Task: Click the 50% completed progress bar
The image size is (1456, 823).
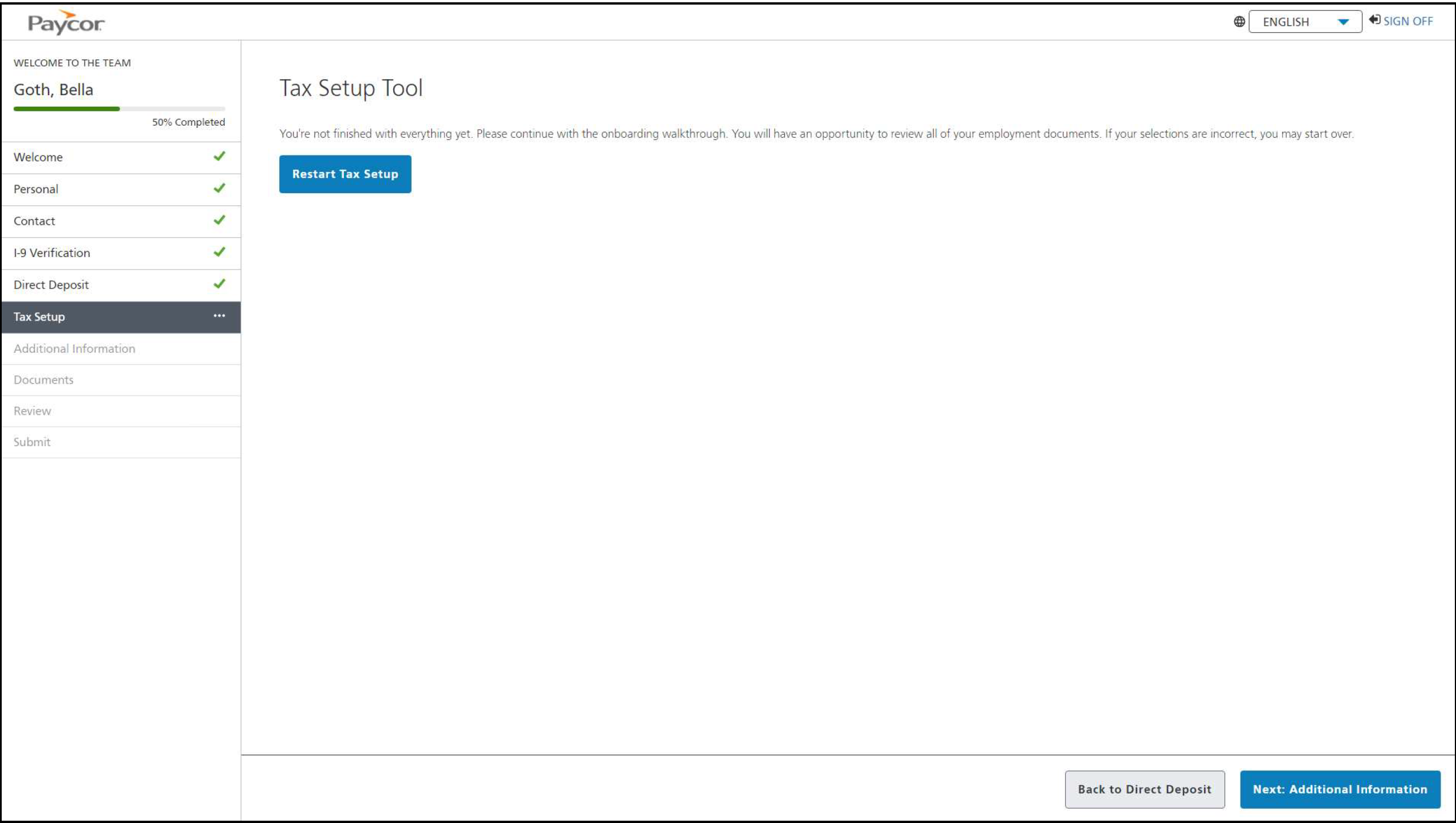Action: coord(119,108)
